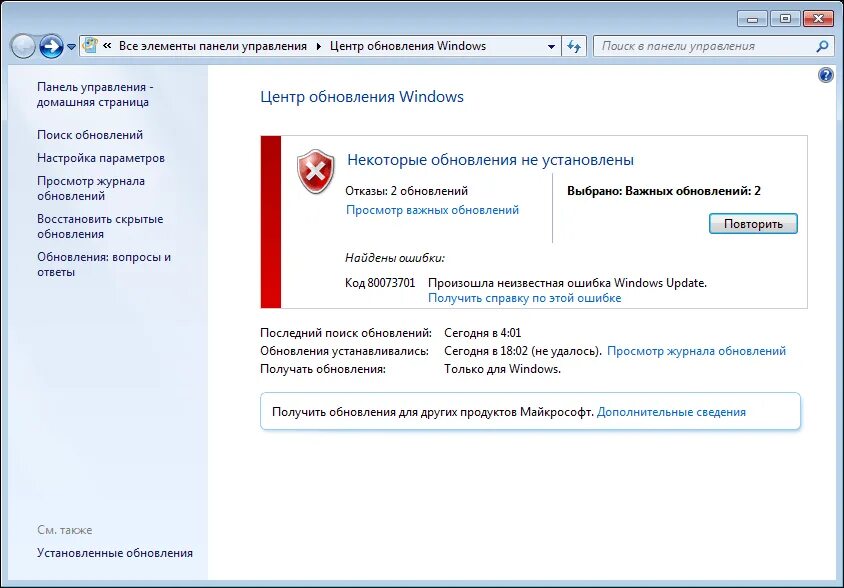Click the red shield error icon
The height and width of the screenshot is (588, 844).
(x=315, y=172)
